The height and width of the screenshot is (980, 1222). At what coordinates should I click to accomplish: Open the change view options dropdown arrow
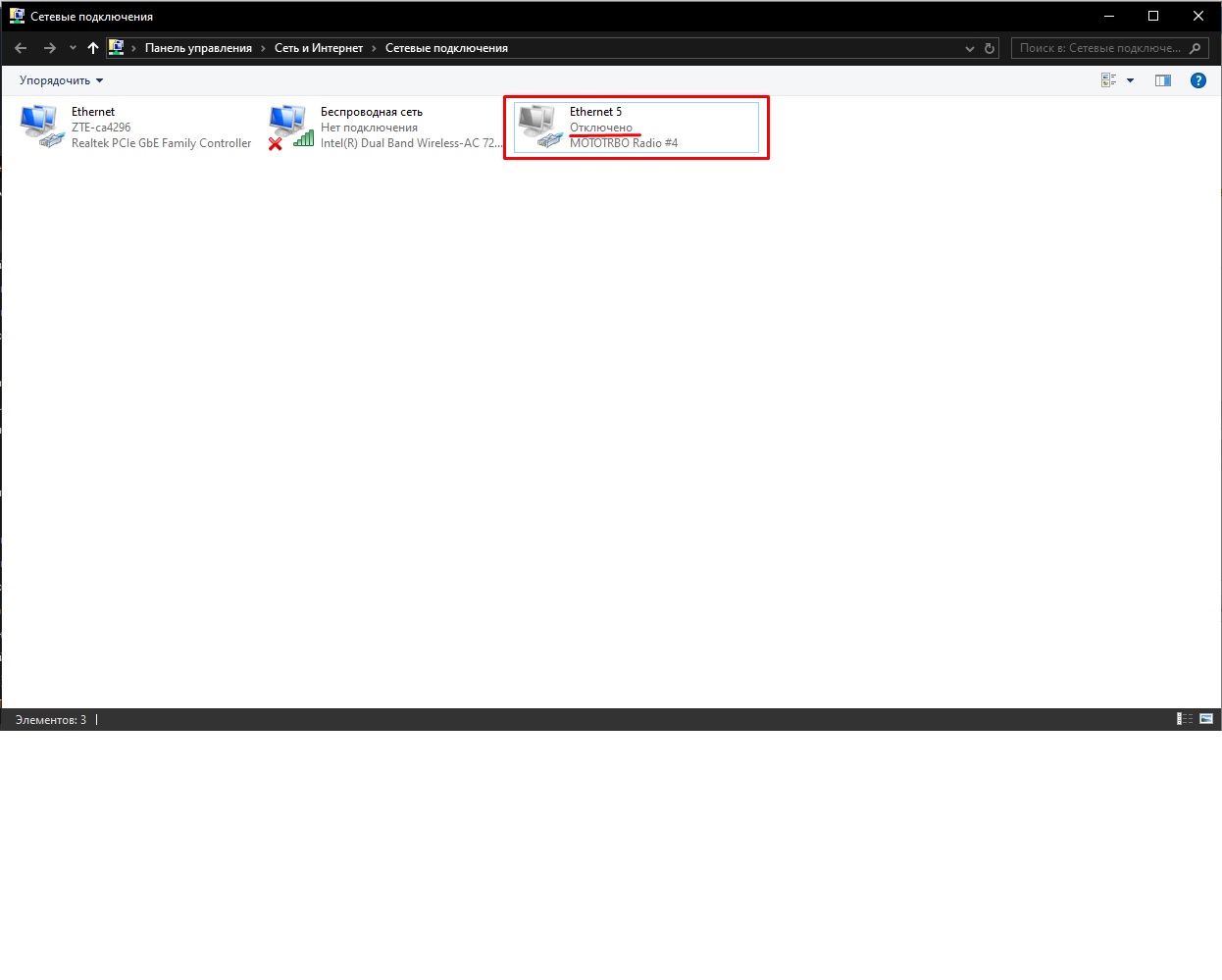tap(1130, 80)
